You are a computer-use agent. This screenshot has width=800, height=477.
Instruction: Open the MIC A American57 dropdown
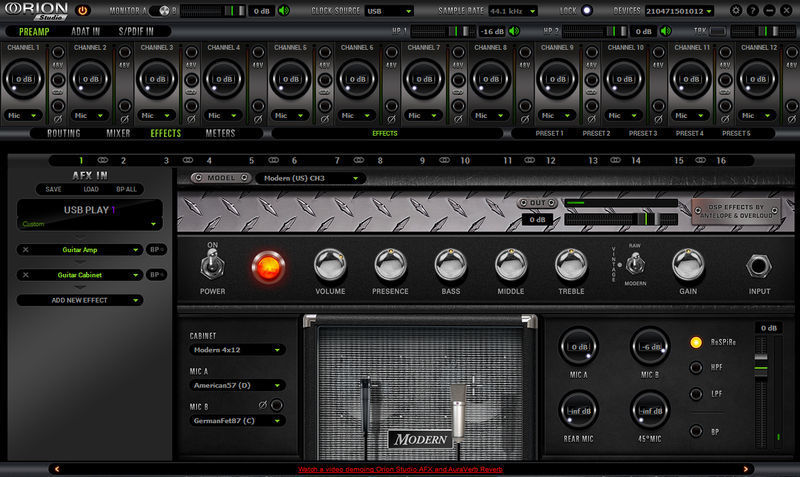[x=237, y=385]
